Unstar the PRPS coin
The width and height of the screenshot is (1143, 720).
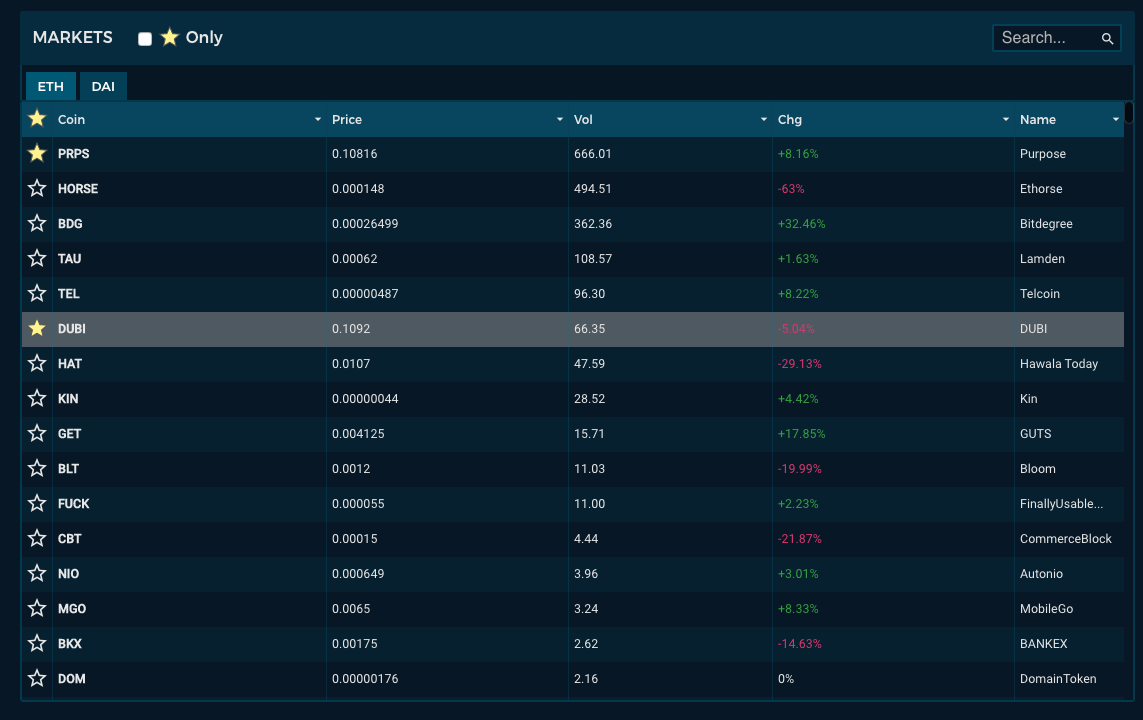click(x=37, y=153)
